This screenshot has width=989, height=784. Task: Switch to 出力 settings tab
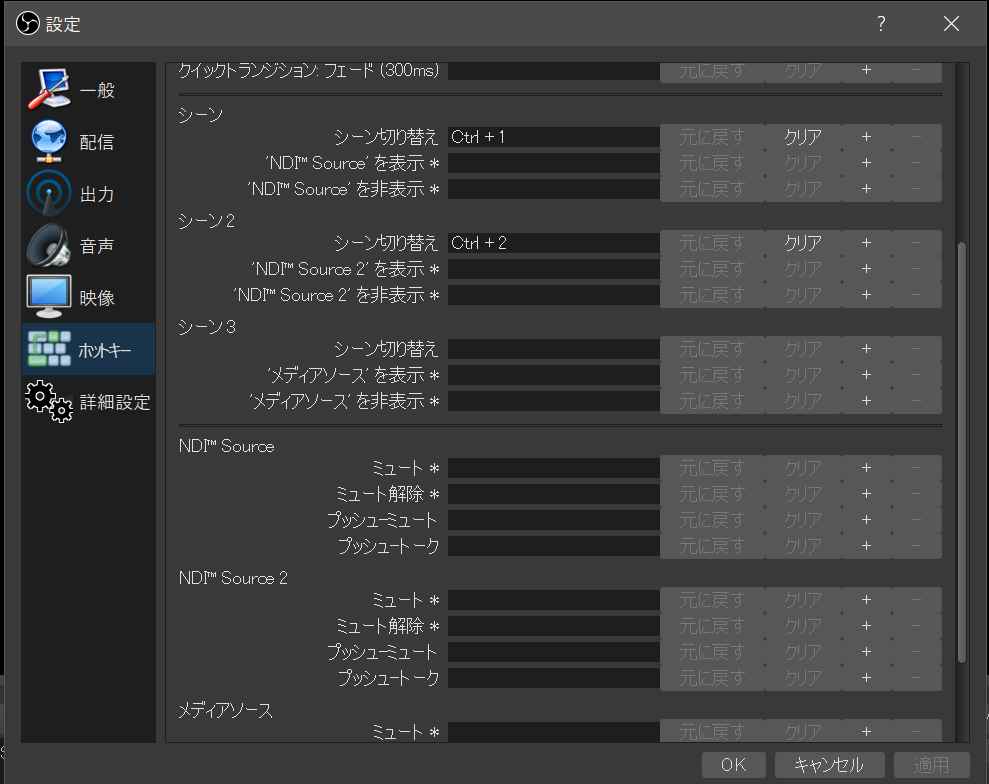pos(88,193)
